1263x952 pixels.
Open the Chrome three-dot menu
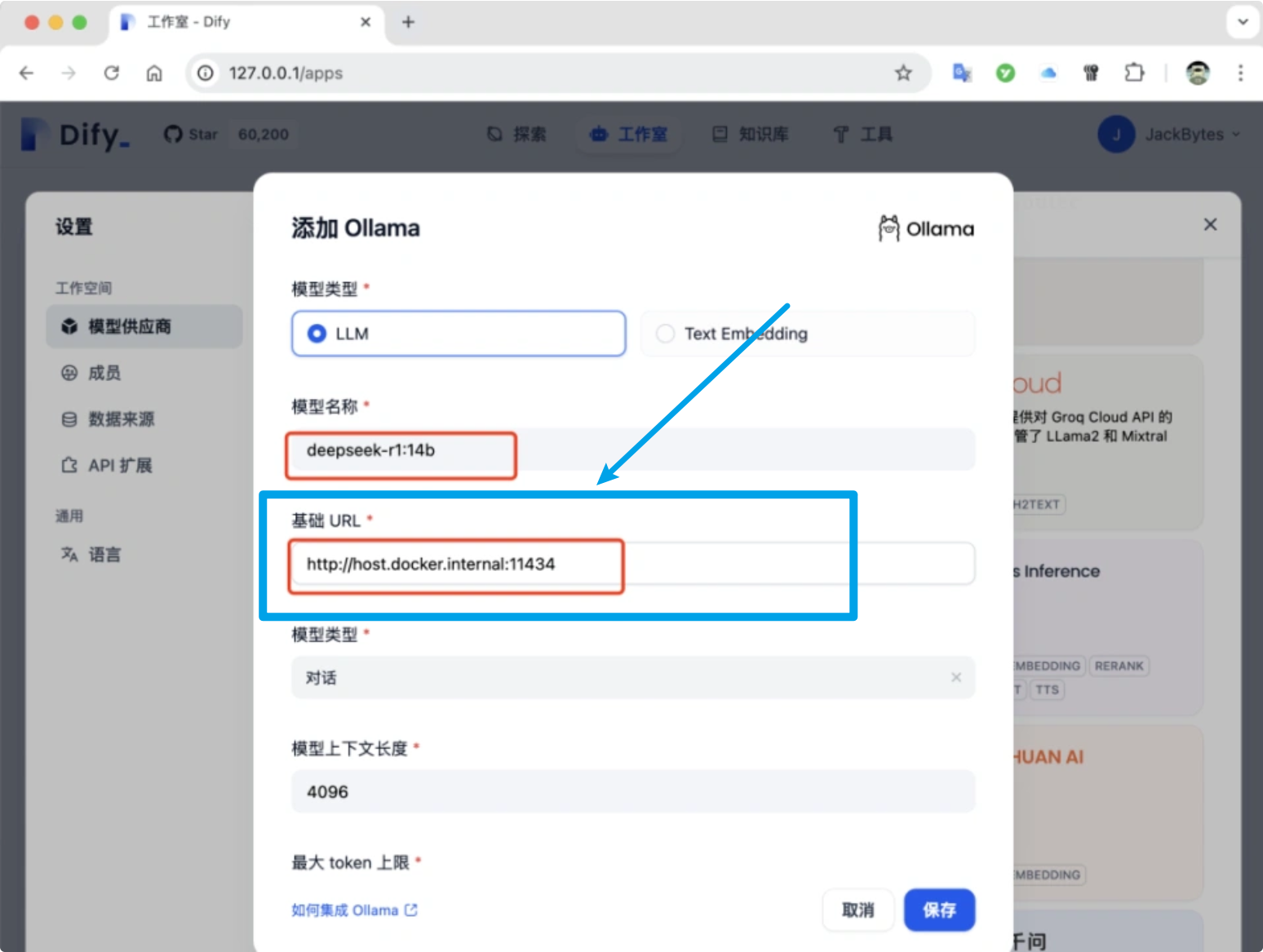point(1240,73)
